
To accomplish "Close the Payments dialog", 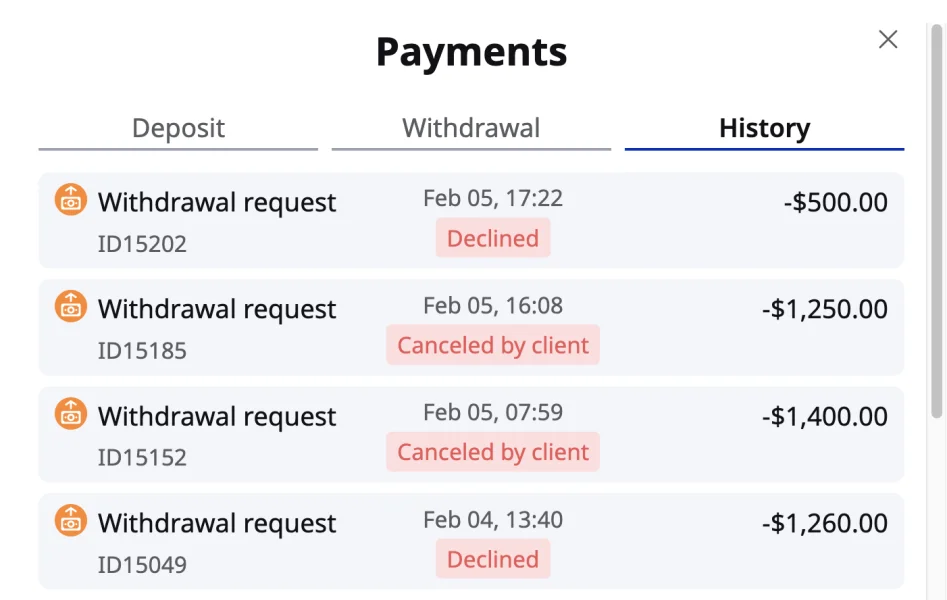I will [x=887, y=39].
